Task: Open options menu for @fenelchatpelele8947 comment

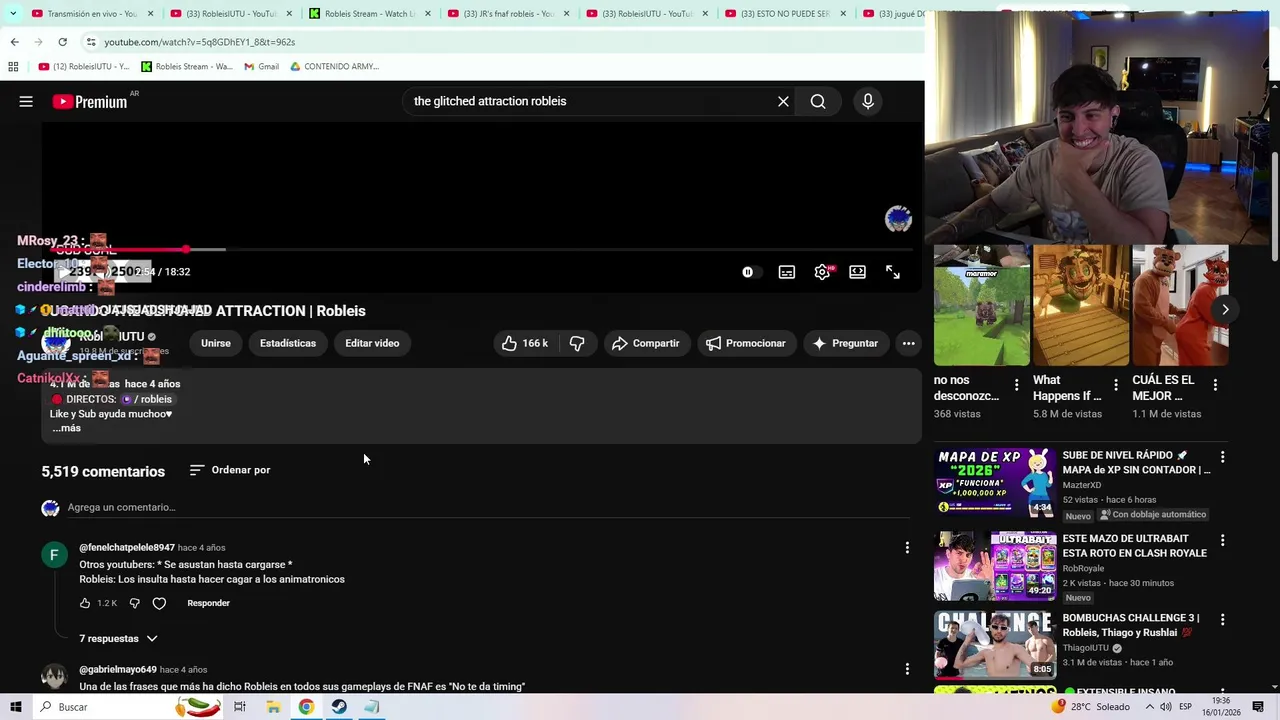Action: pyautogui.click(x=907, y=547)
